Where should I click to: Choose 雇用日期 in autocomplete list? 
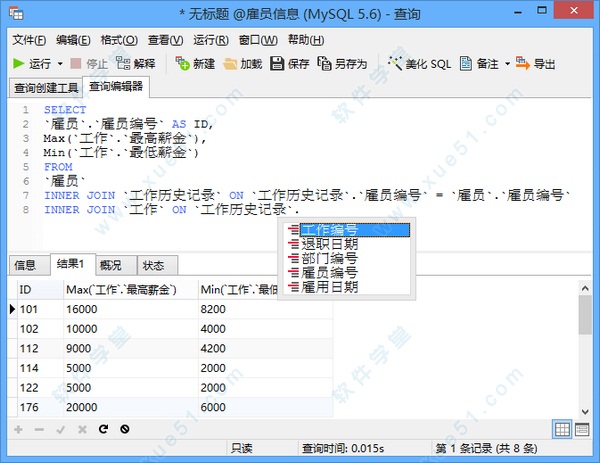[x=348, y=287]
